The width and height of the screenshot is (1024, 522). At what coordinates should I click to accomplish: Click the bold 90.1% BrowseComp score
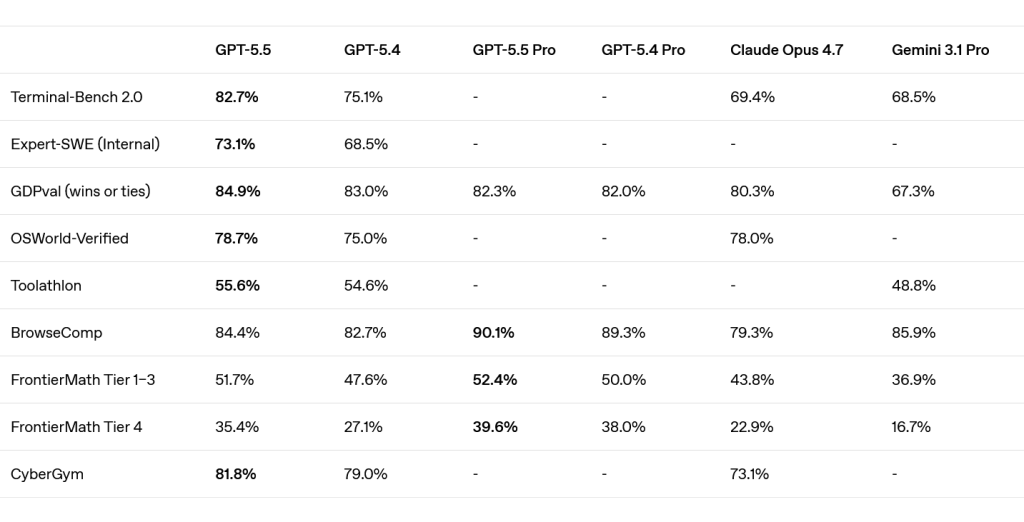[x=493, y=332]
